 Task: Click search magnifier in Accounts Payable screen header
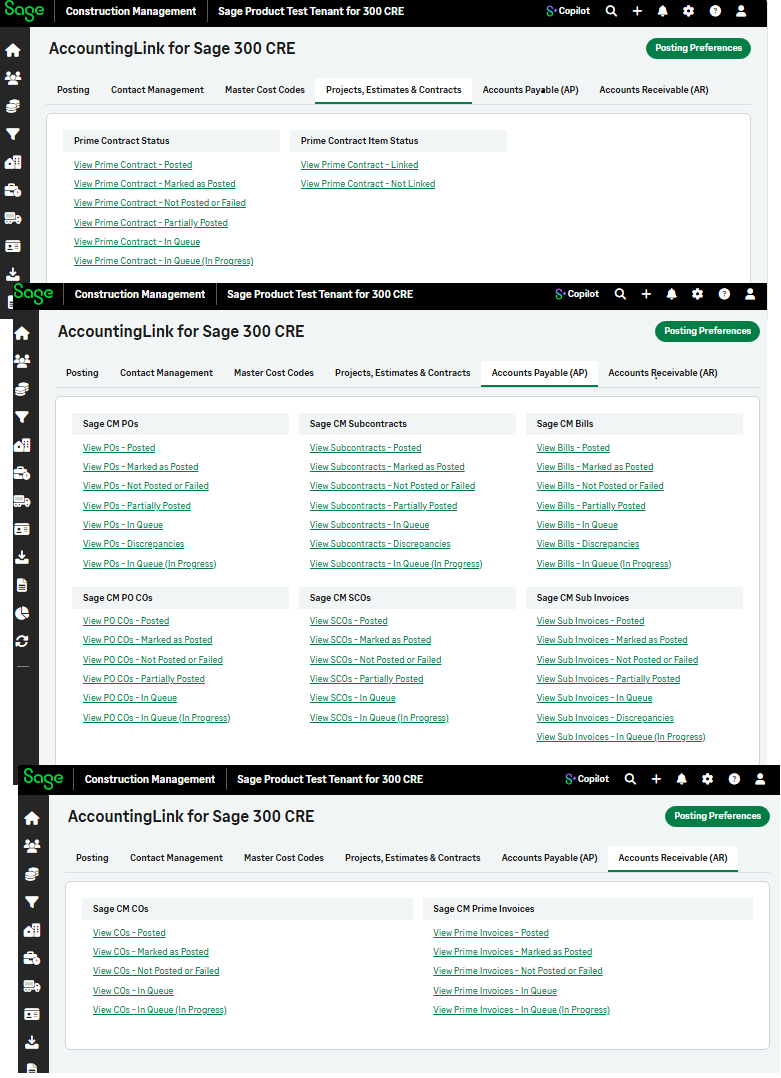pos(620,294)
